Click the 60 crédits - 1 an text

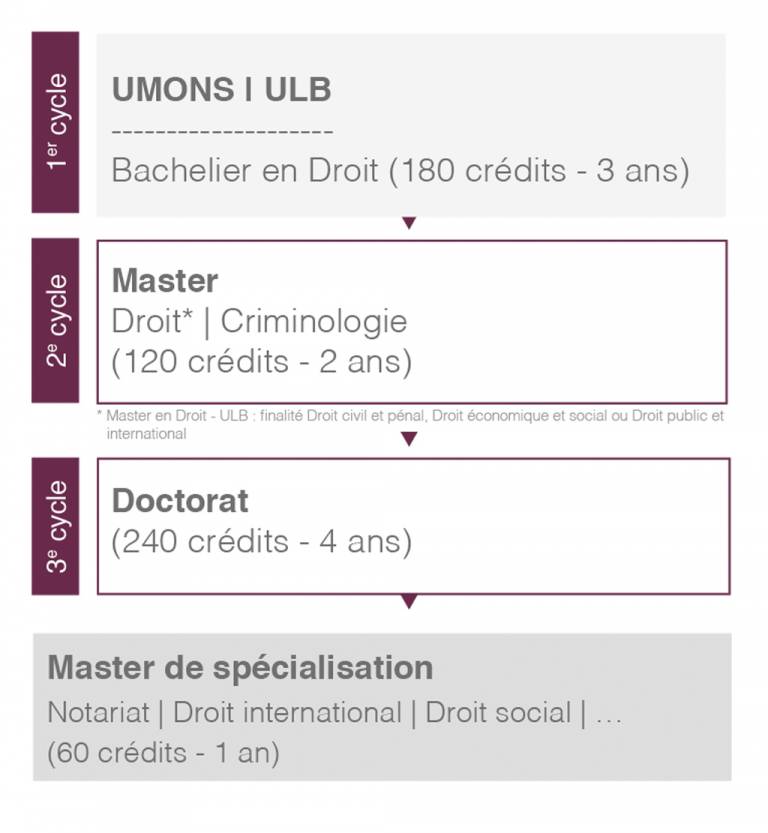(x=164, y=753)
